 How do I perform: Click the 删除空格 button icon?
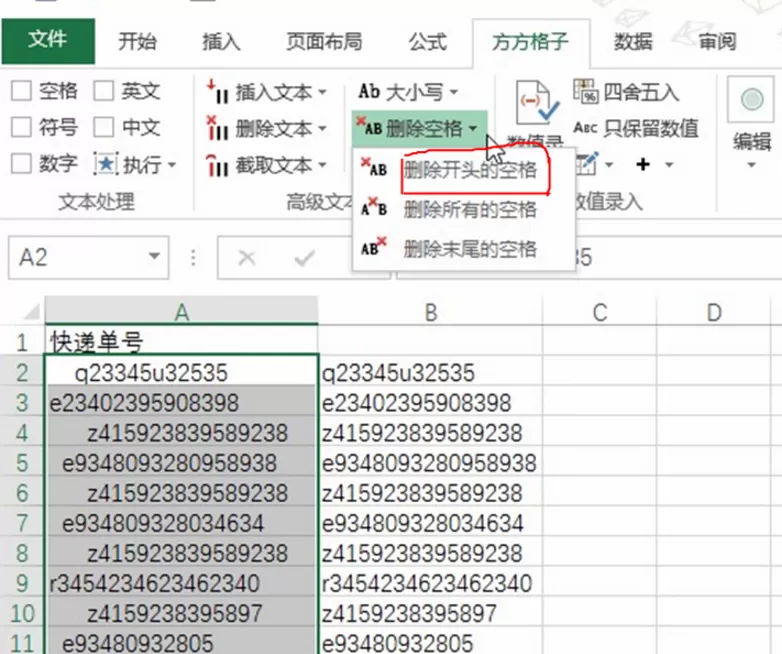click(370, 127)
